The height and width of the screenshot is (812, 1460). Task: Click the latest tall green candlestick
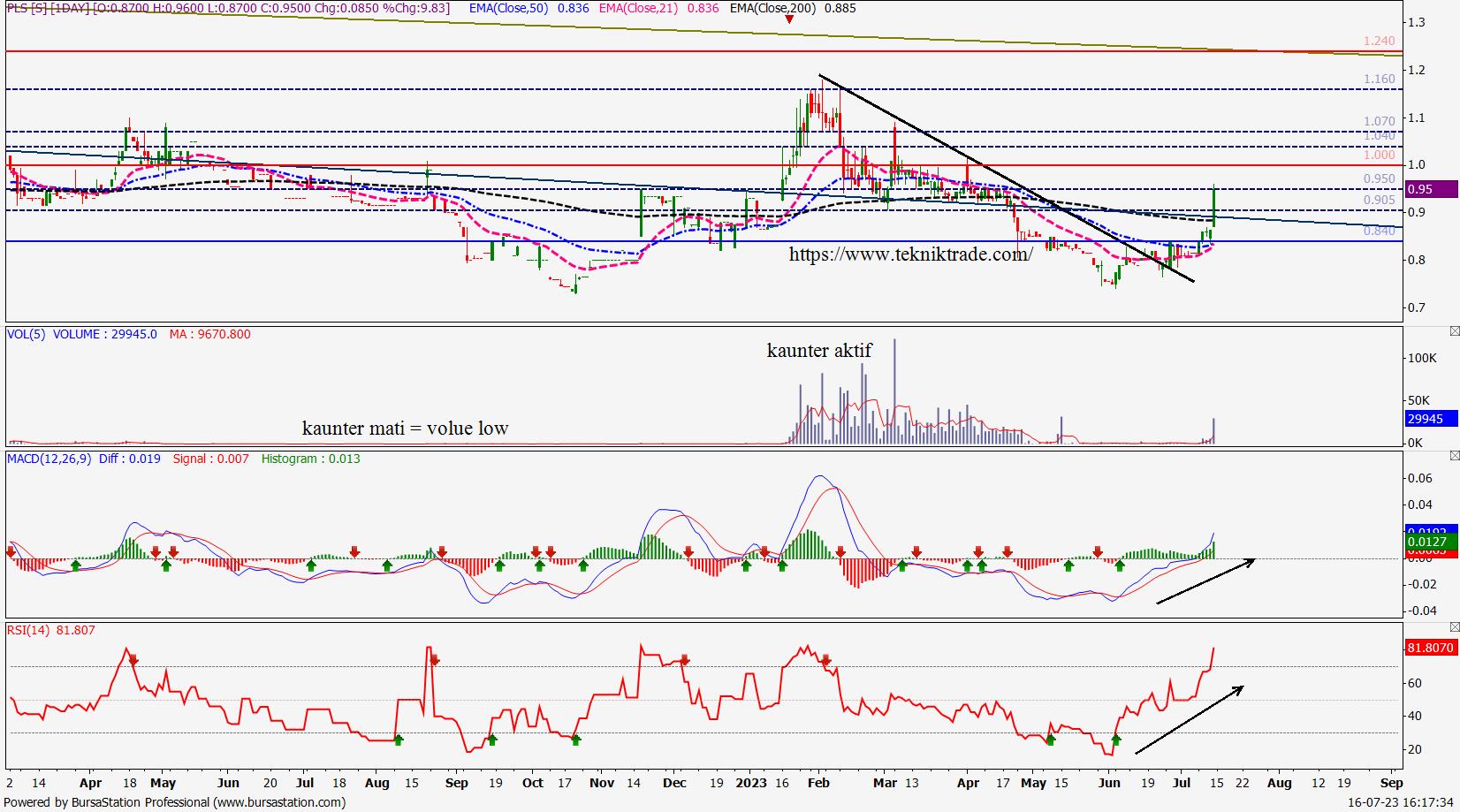click(1215, 206)
